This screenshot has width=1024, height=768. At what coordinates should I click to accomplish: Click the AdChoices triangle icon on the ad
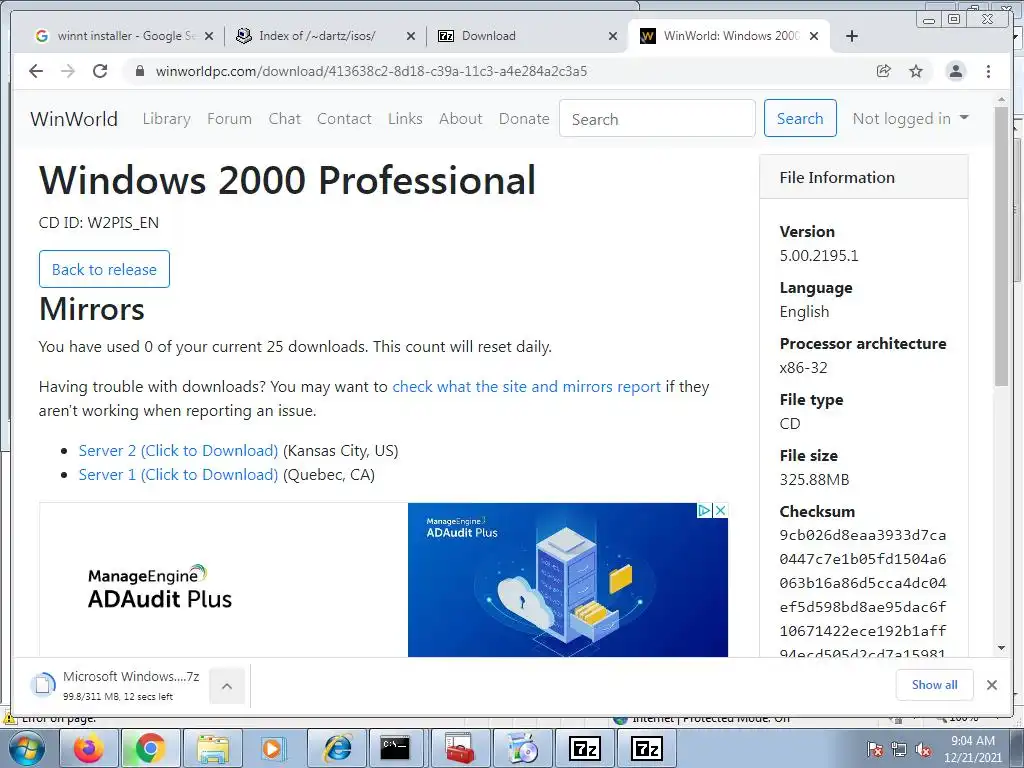pos(705,510)
